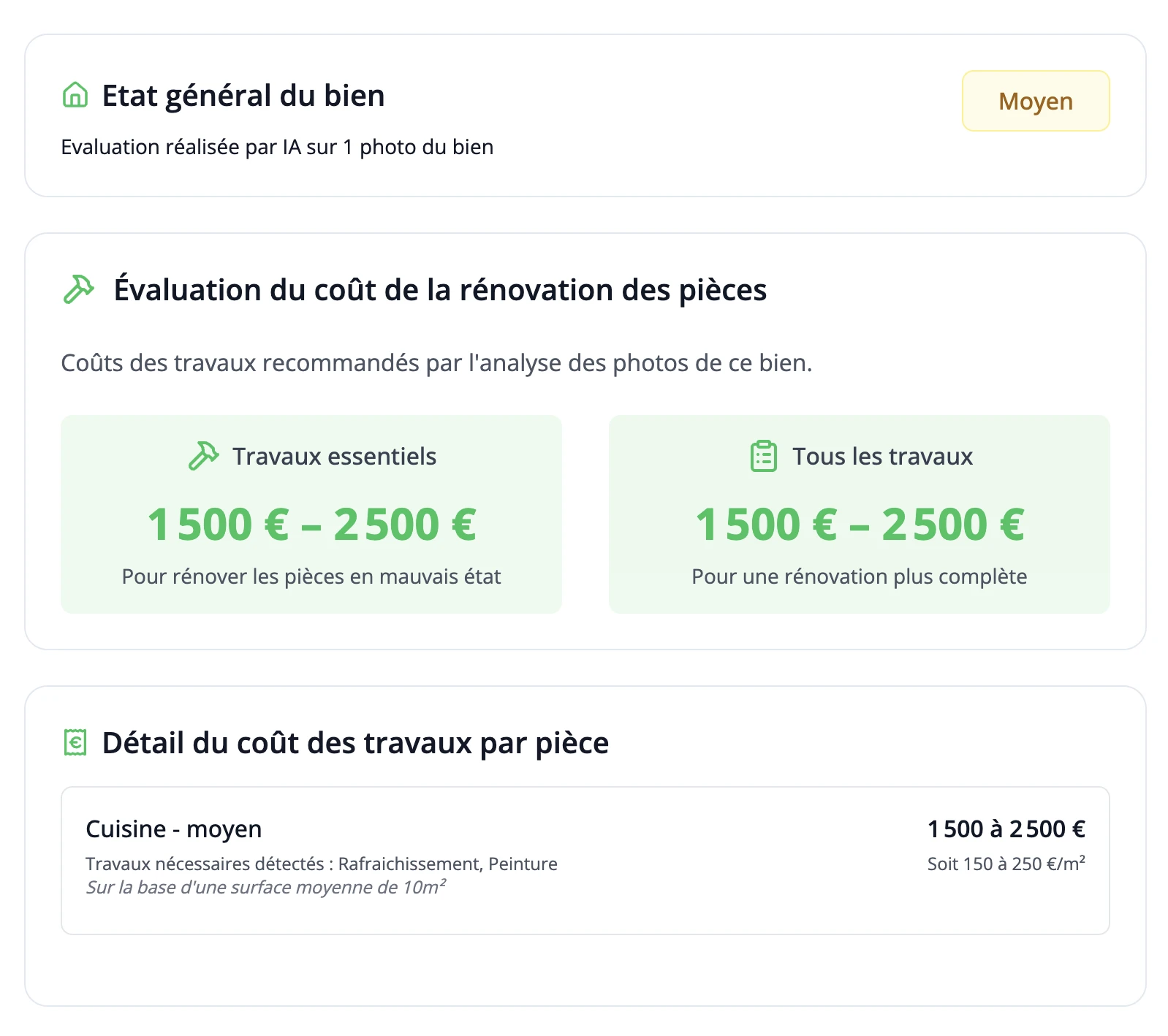Viewport: 1168px width, 1036px height.
Task: Click the Travaux nécessaires détectés description line
Action: tap(322, 864)
